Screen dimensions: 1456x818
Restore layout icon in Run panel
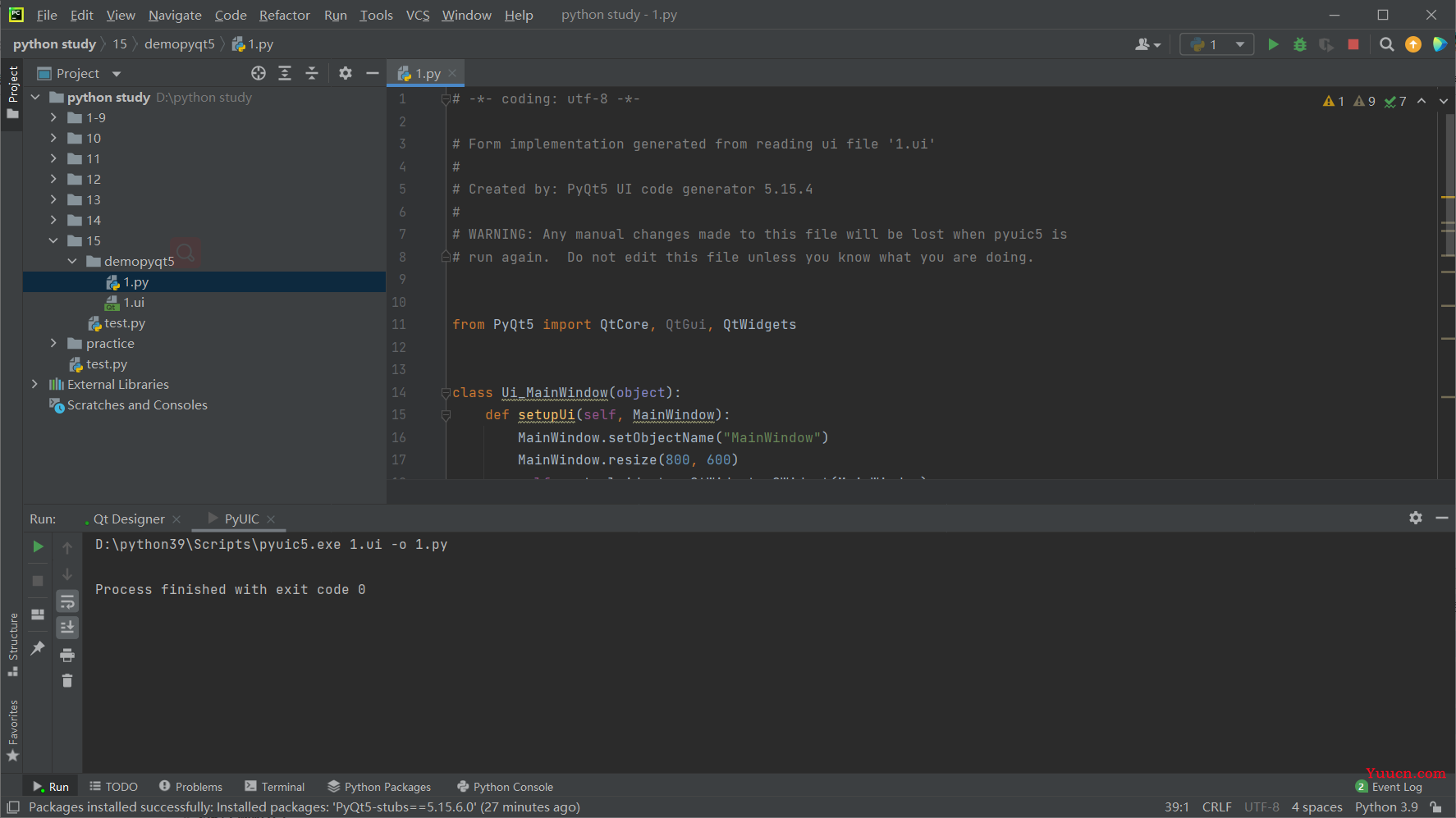(x=38, y=614)
